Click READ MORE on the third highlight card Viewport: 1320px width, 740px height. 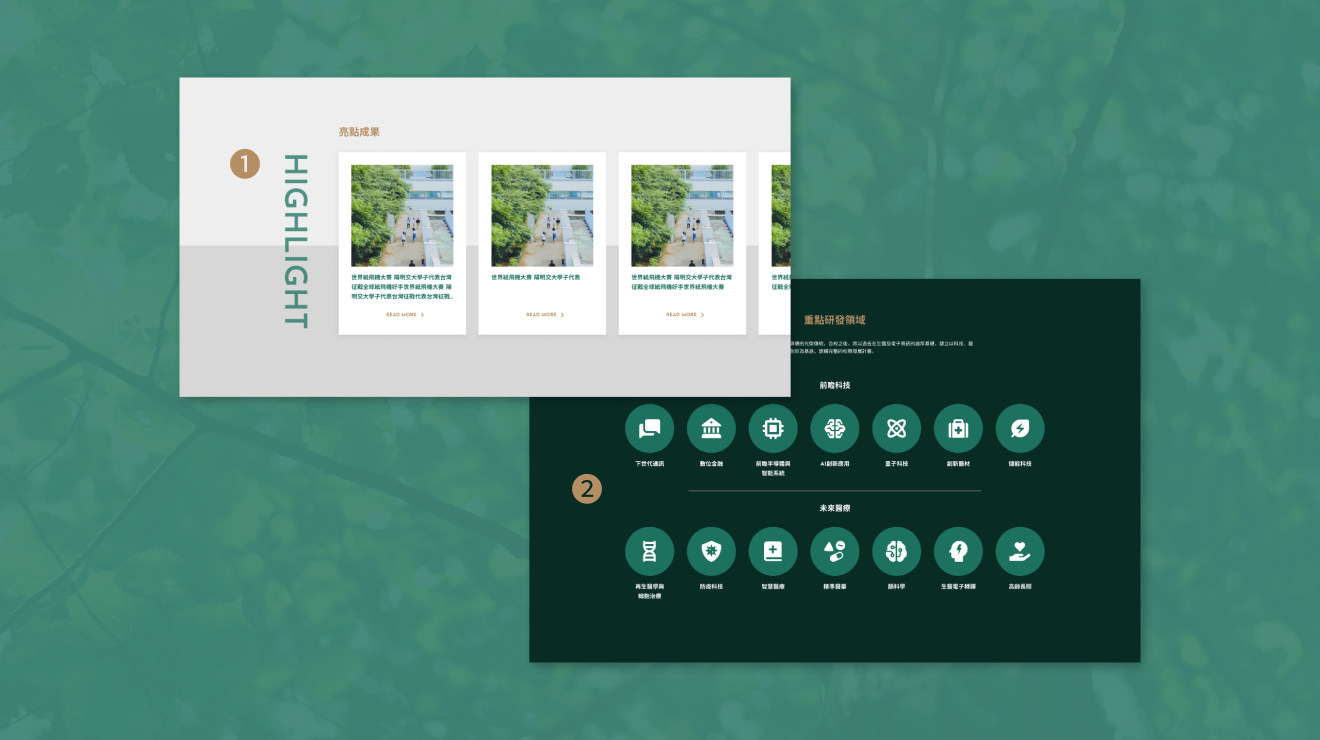coord(685,314)
